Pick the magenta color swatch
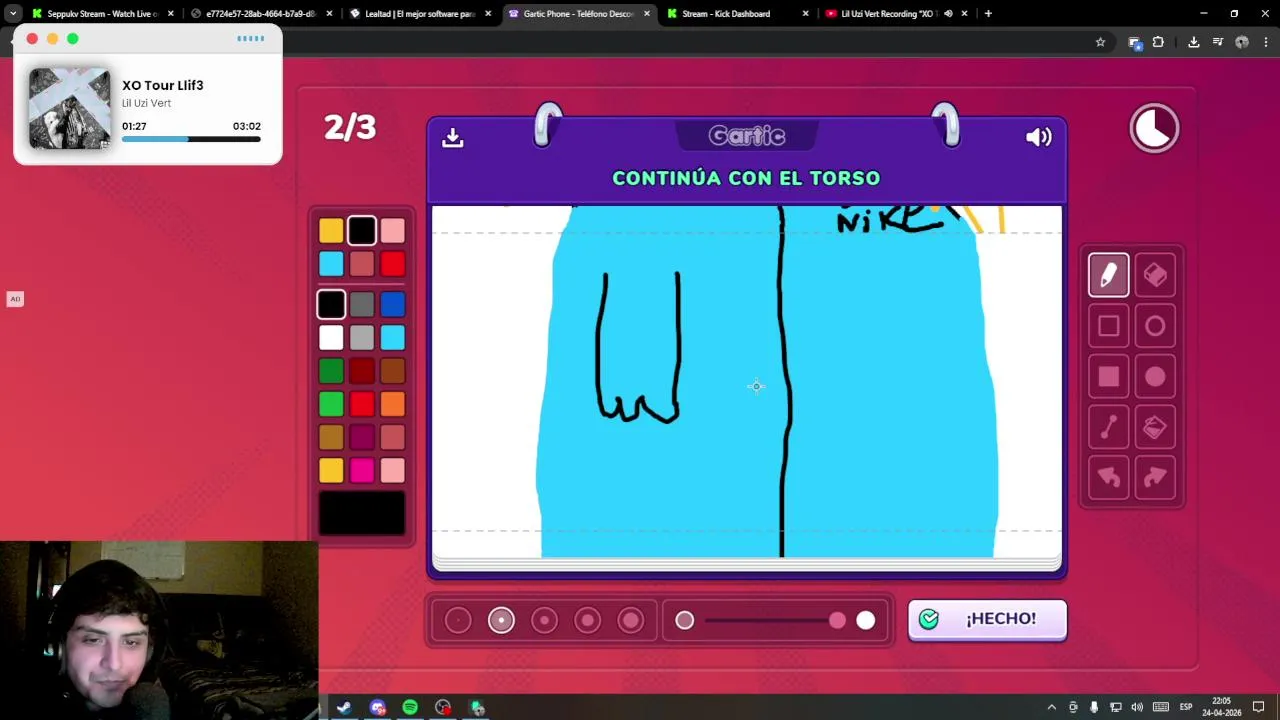The height and width of the screenshot is (720, 1280). point(362,470)
